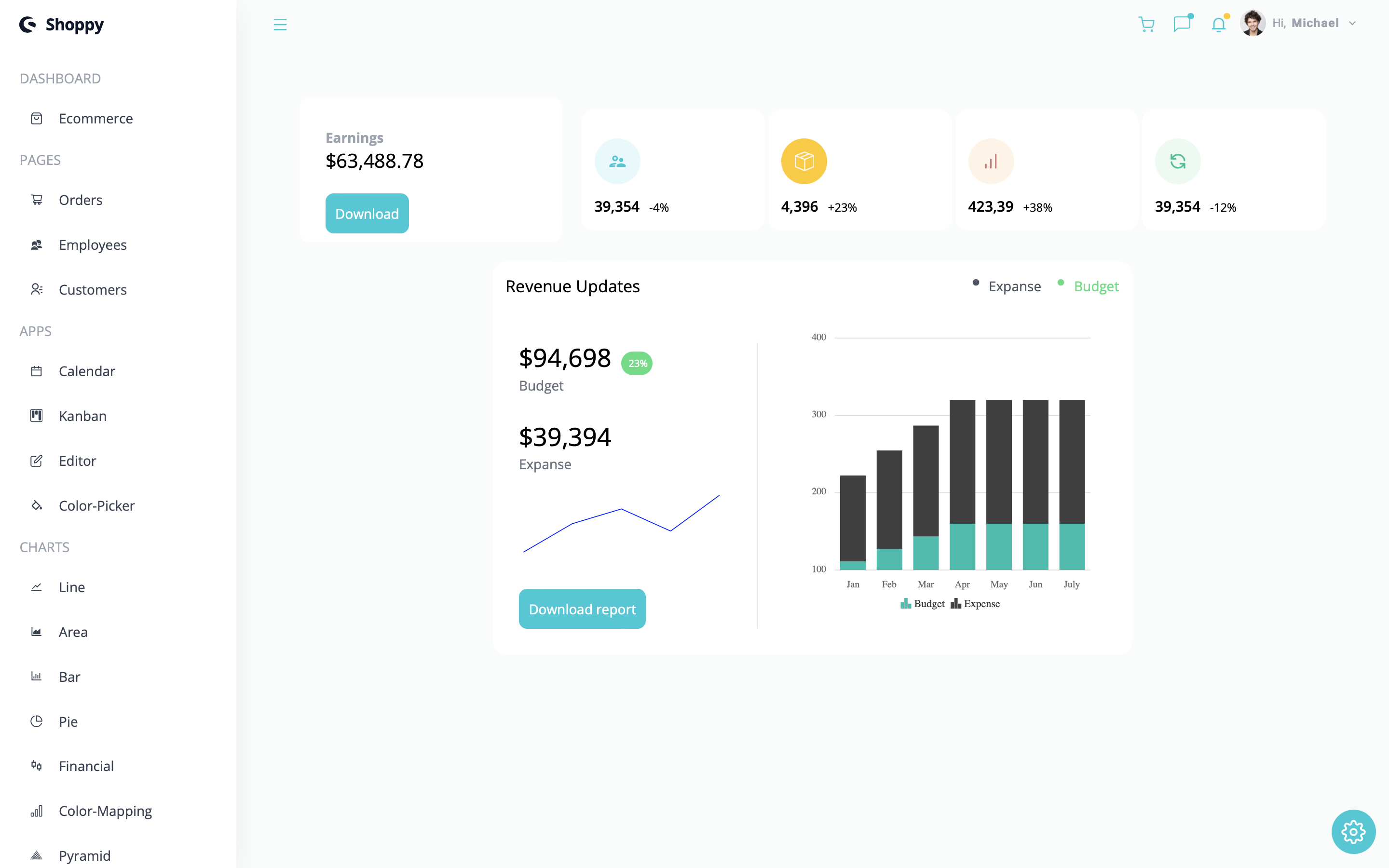This screenshot has height=868, width=1389.
Task: Click the Editor app icon
Action: pyautogui.click(x=37, y=460)
